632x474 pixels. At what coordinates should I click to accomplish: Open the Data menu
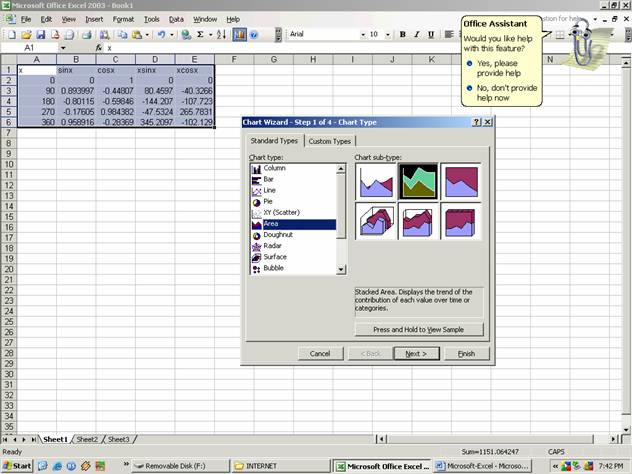176,19
